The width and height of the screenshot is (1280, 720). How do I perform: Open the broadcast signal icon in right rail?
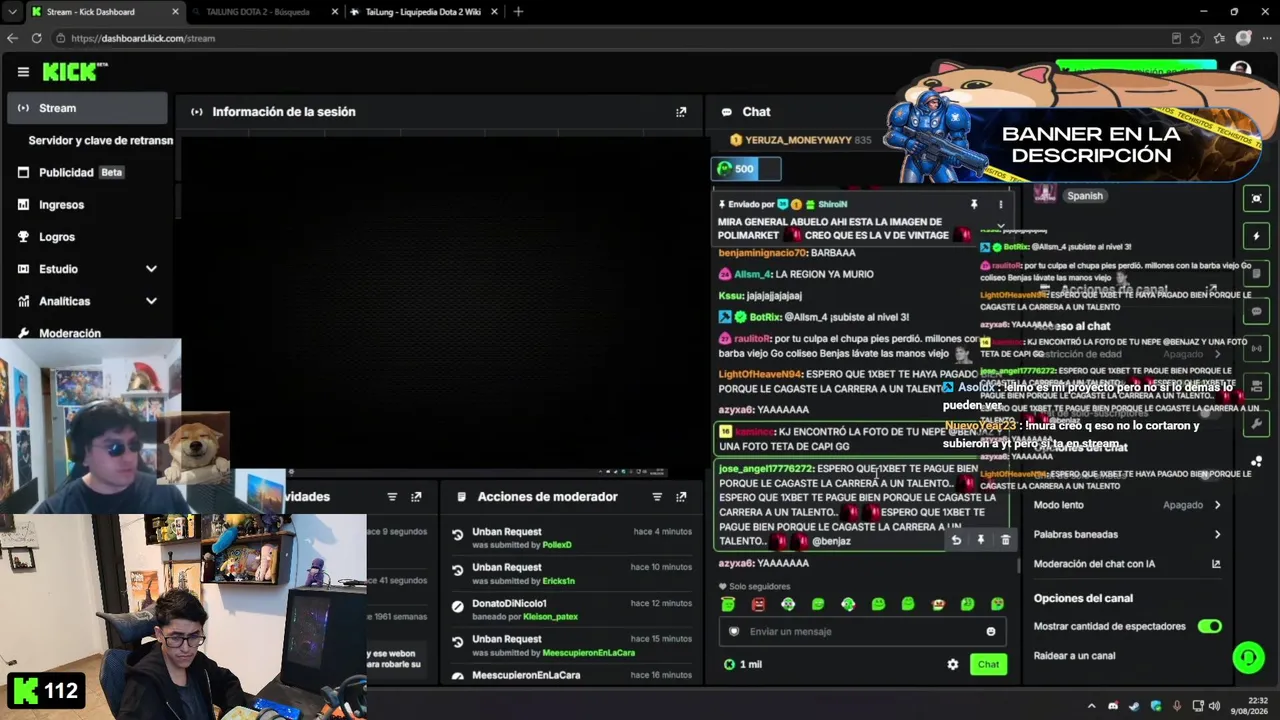tap(1257, 348)
